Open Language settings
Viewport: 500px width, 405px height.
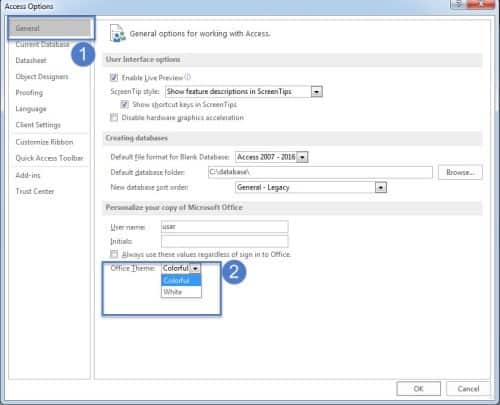[31, 109]
